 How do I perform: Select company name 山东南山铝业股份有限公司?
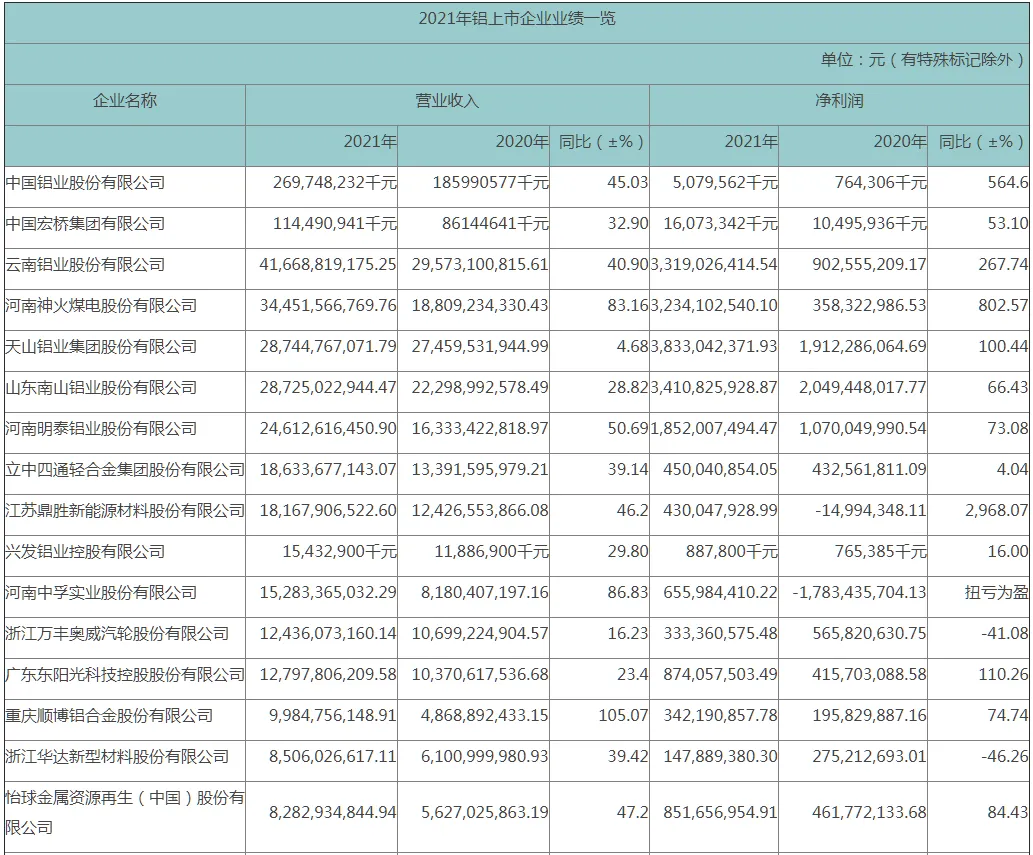101,388
